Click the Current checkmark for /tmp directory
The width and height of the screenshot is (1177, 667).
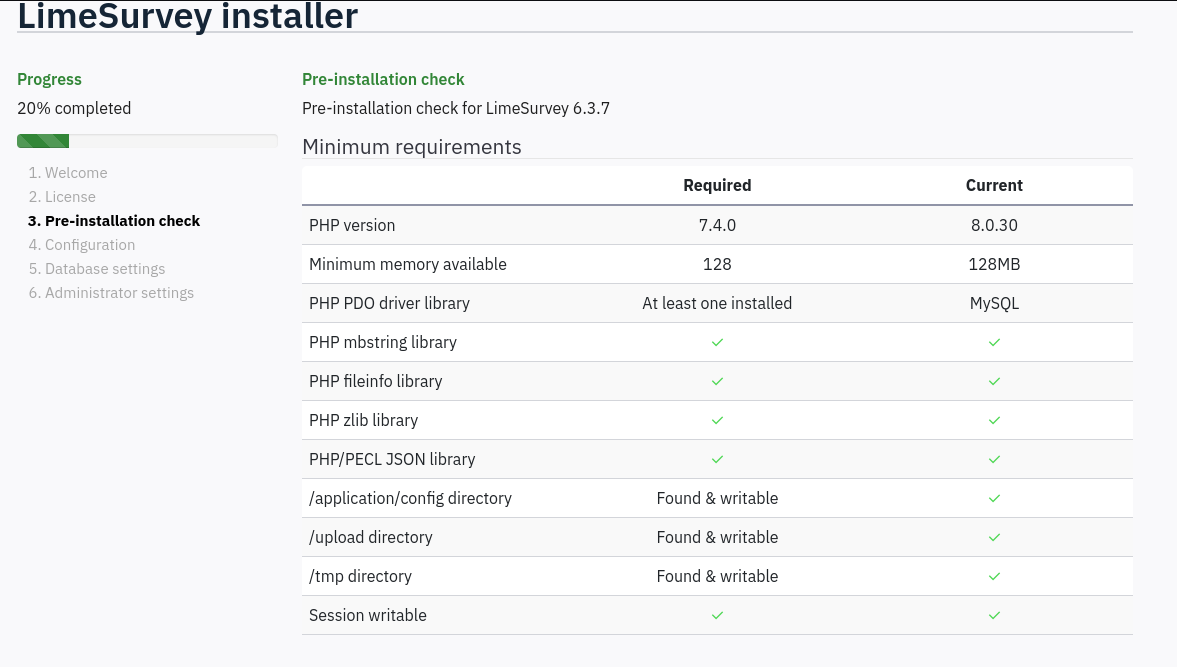[x=994, y=576]
